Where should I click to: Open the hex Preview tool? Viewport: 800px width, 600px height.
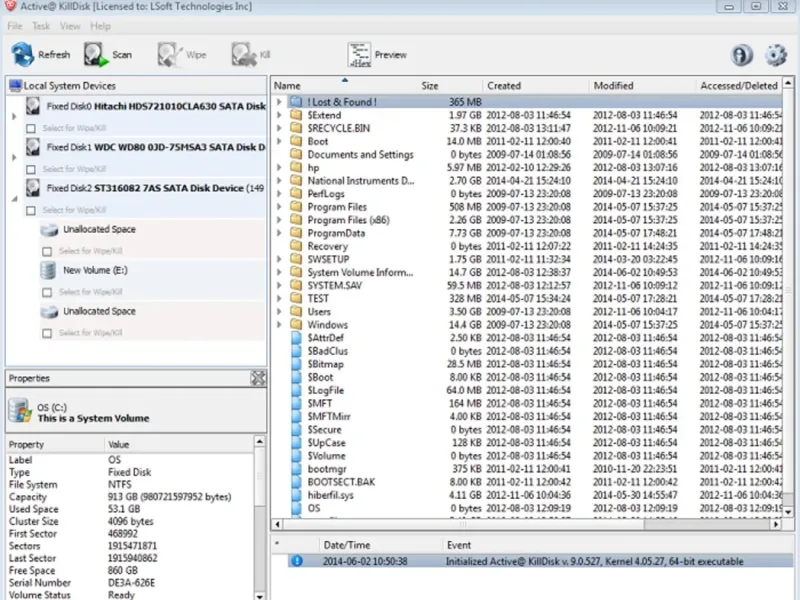click(360, 55)
